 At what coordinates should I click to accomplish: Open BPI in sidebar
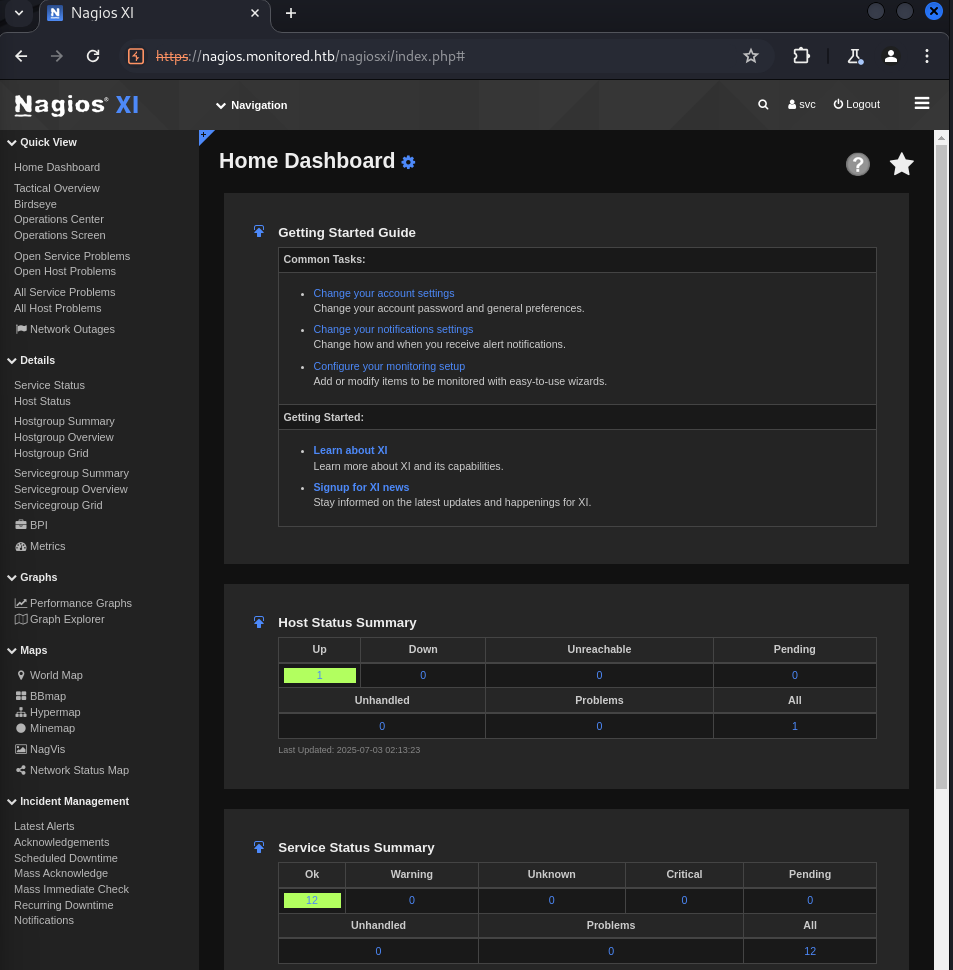[x=32, y=525]
